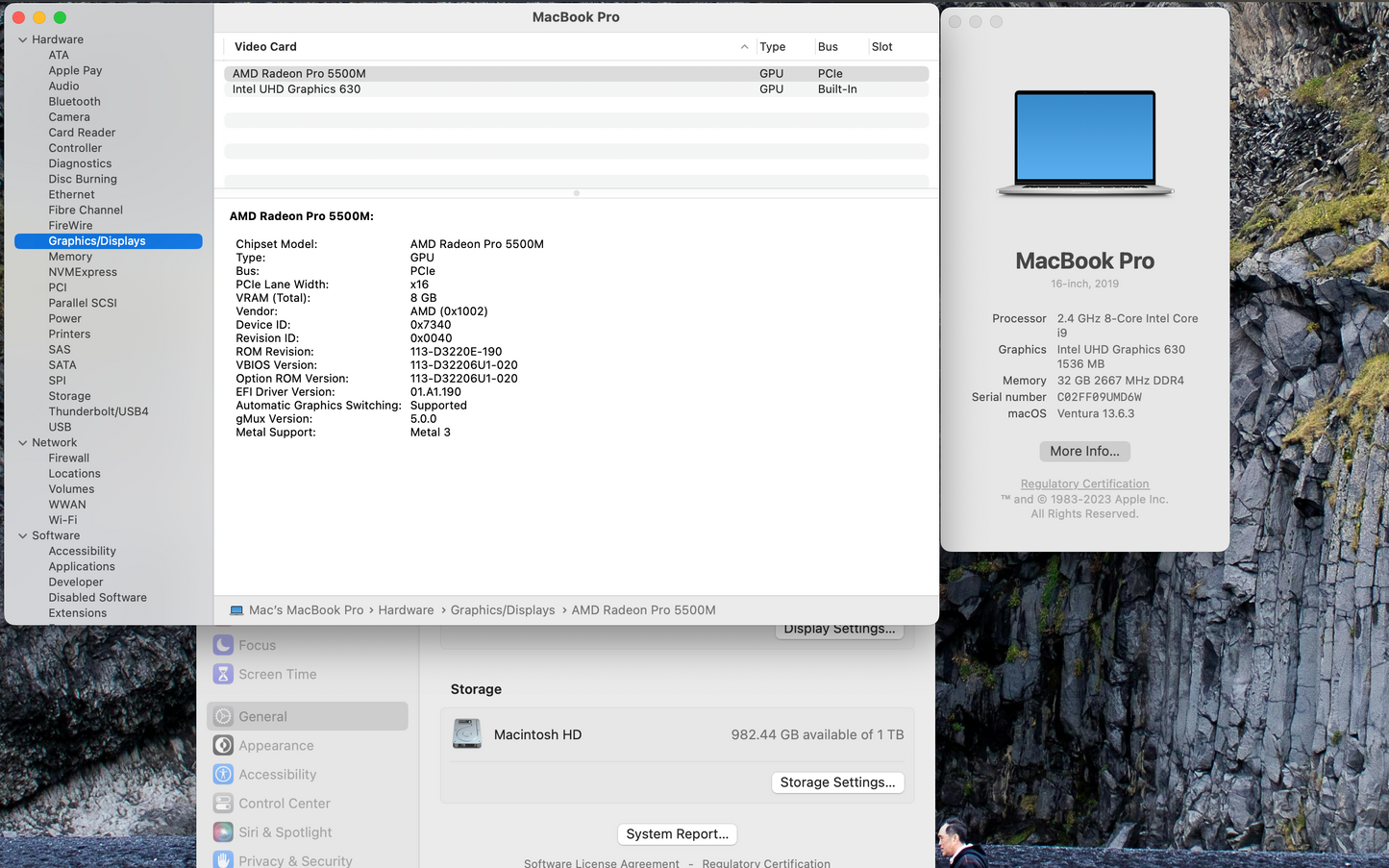Open Thunderbolt/USB4 hardware category
The height and width of the screenshot is (868, 1389).
pyautogui.click(x=98, y=411)
